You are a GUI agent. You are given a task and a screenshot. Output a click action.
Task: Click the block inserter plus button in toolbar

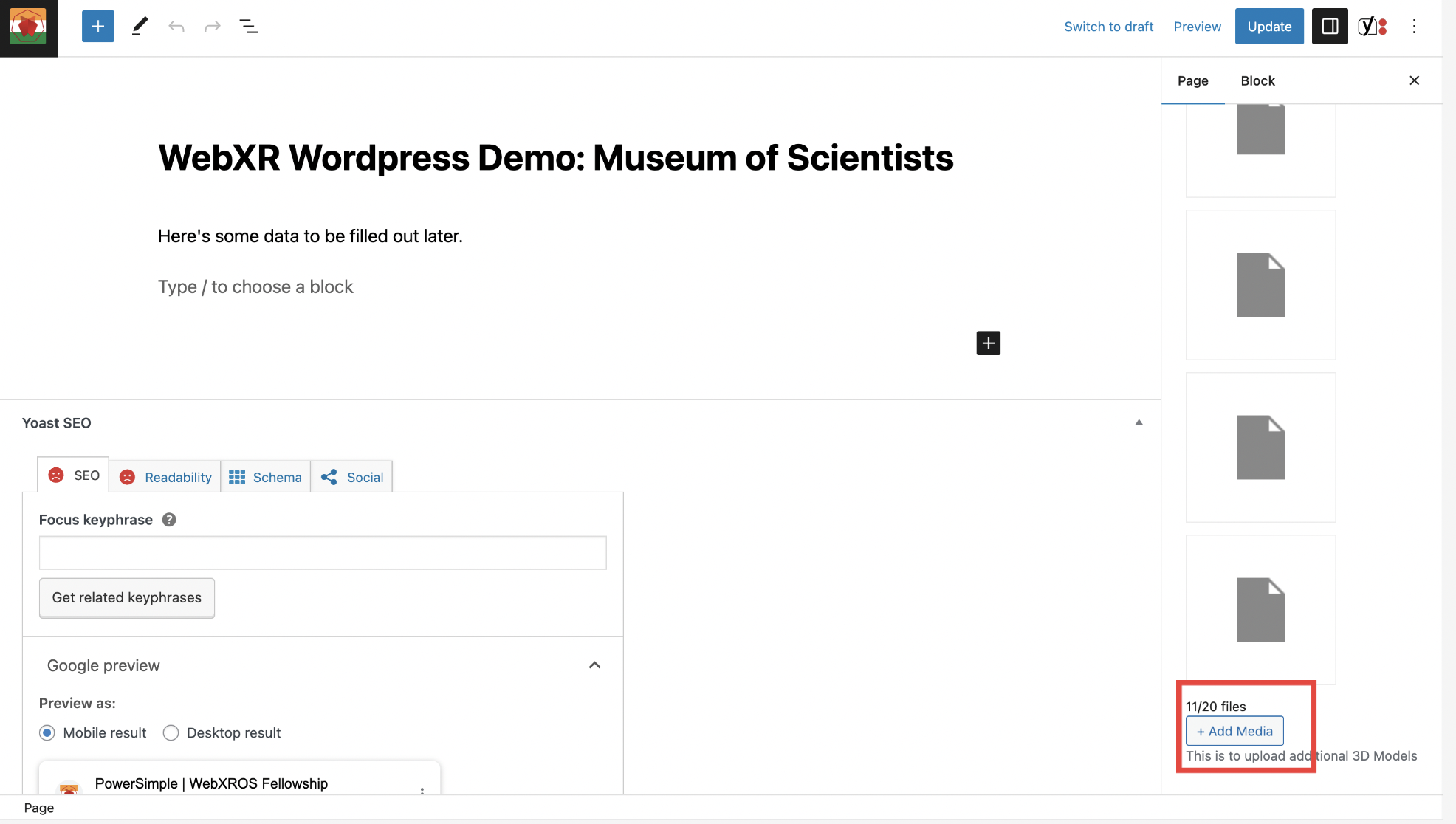click(97, 27)
